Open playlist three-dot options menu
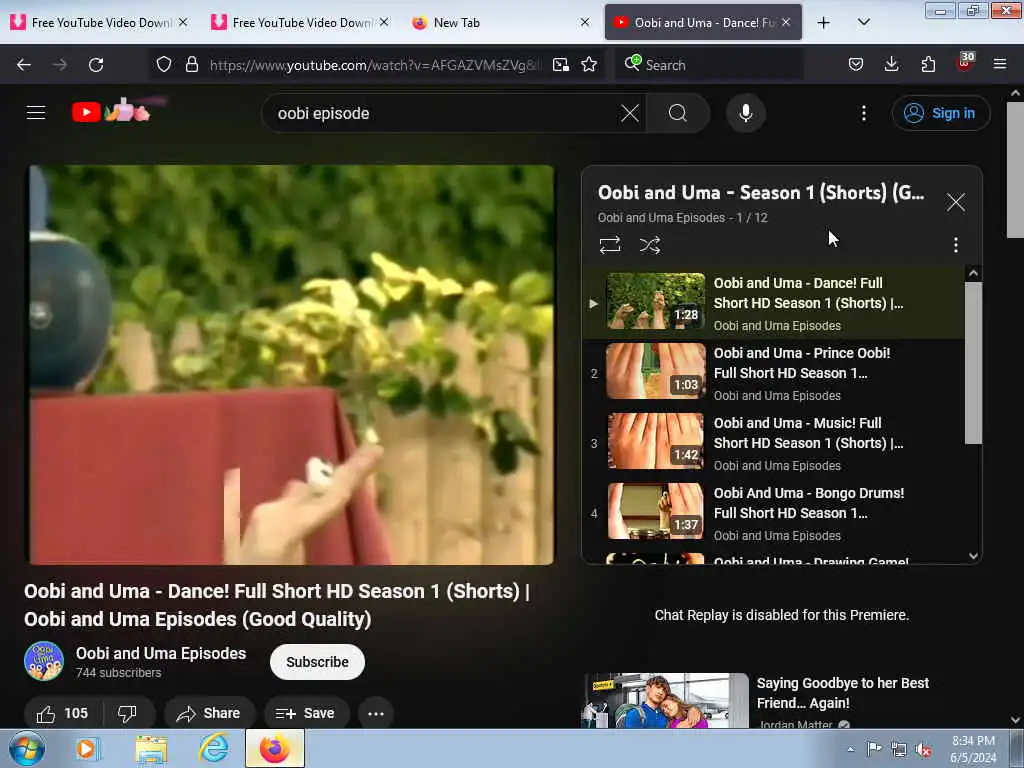This screenshot has width=1024, height=768. click(x=955, y=245)
